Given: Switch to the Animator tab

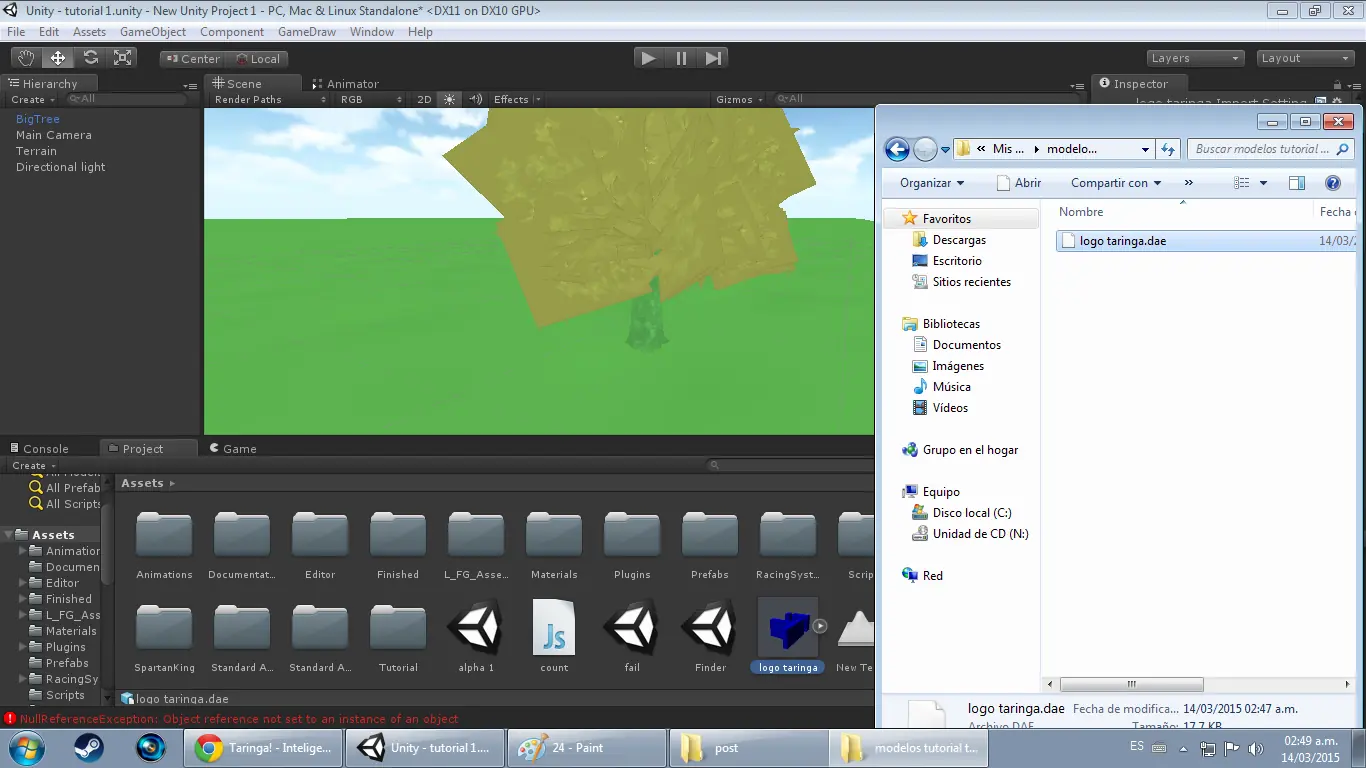Looking at the screenshot, I should (345, 84).
